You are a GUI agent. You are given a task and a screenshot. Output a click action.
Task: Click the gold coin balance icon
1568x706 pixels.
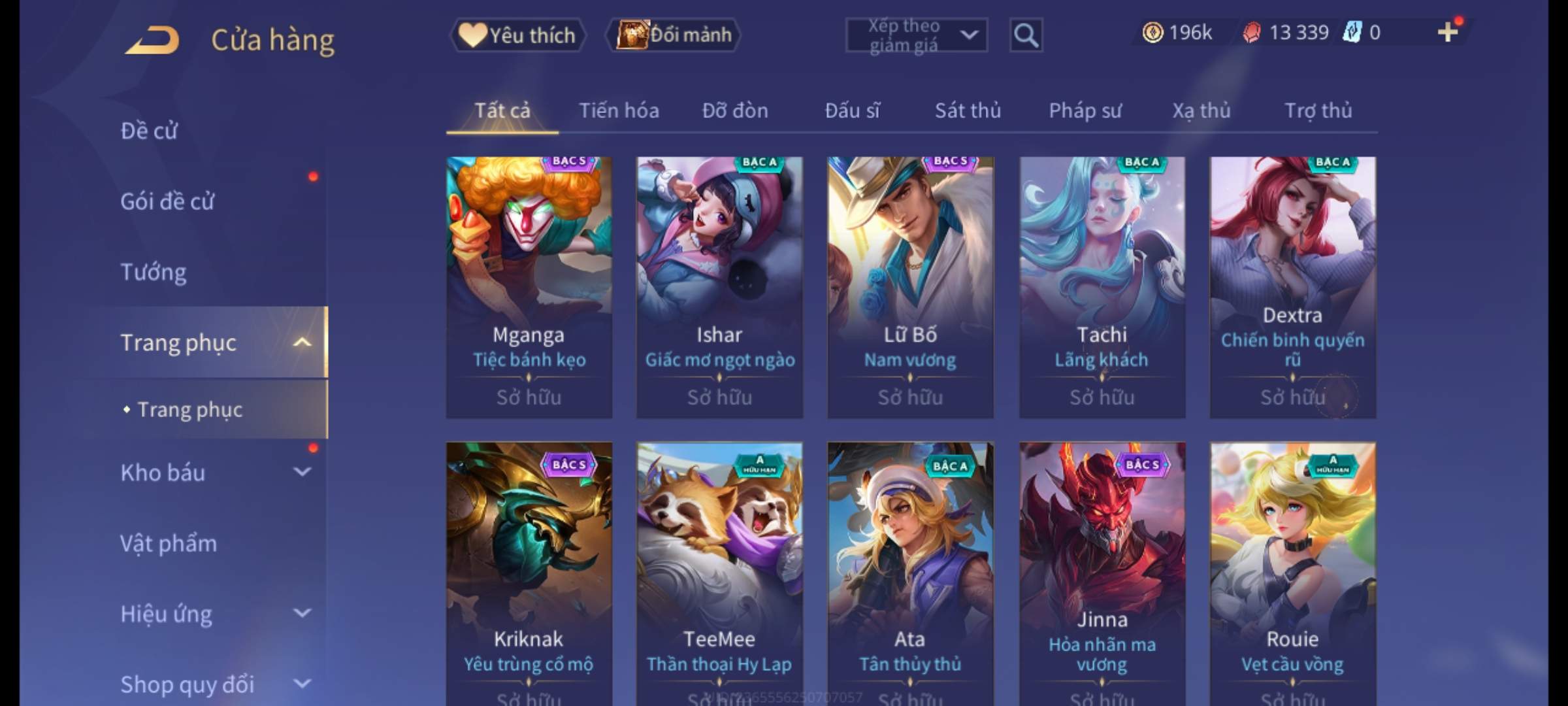click(1152, 33)
